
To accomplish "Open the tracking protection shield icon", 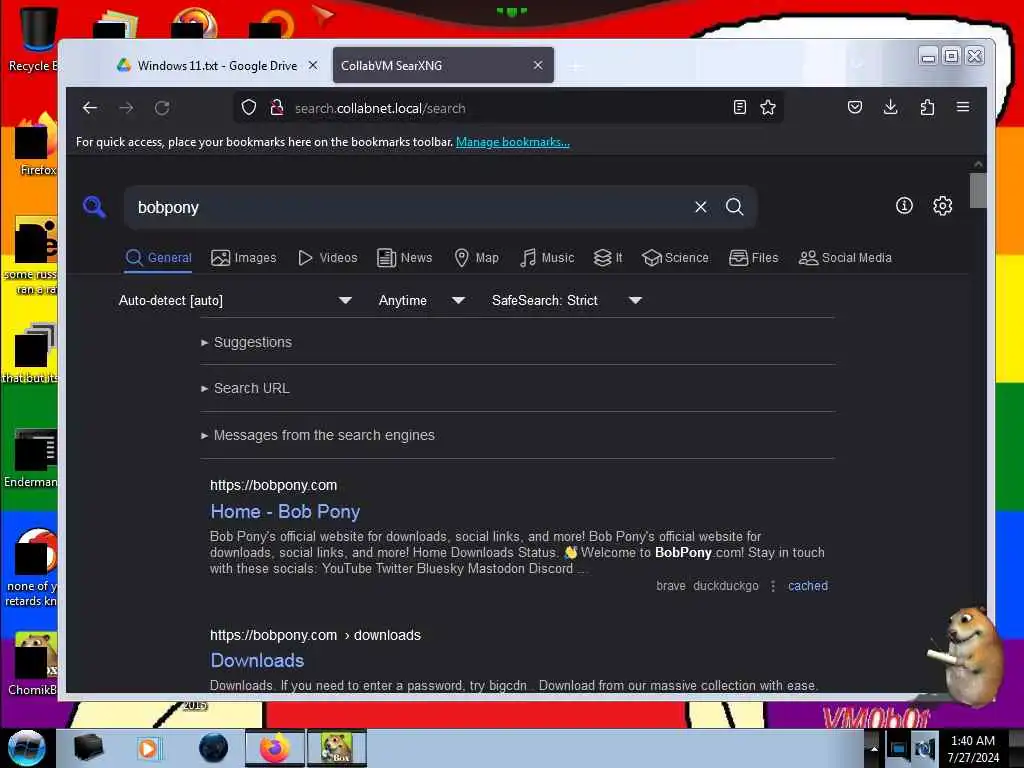I will pos(249,108).
